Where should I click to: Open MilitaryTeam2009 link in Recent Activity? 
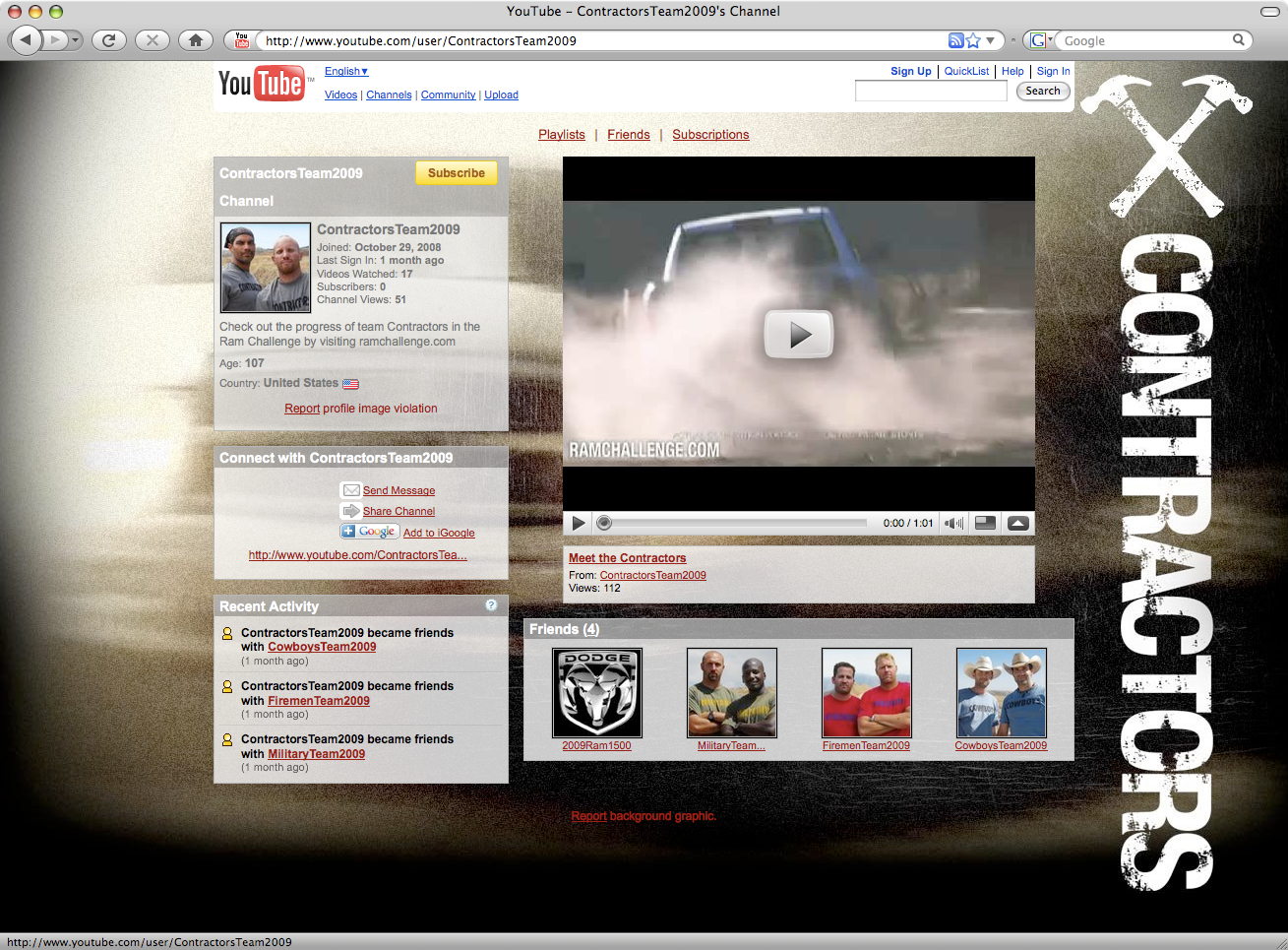[x=316, y=754]
